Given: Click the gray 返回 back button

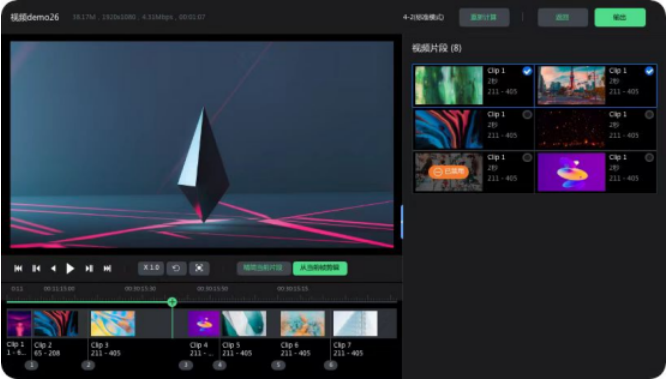Looking at the screenshot, I should pos(563,17).
